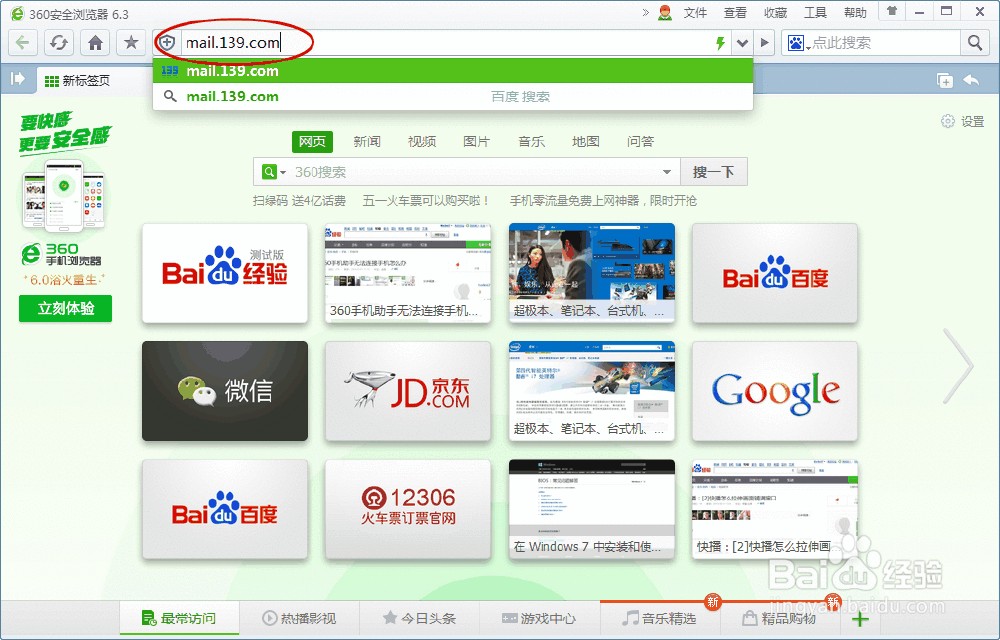Switch to the 最常访问 bottom tab
The image size is (1000, 640).
179,618
